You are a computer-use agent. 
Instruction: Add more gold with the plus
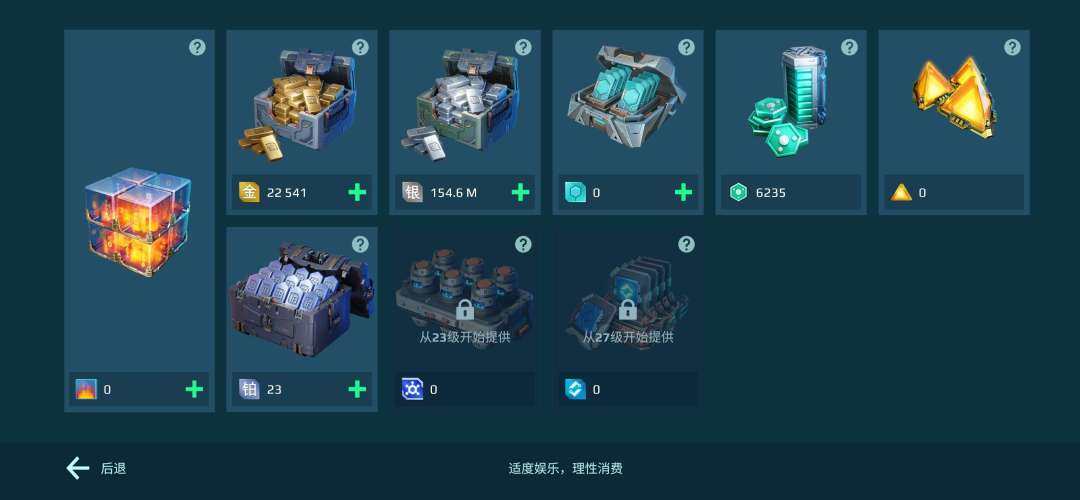(357, 192)
